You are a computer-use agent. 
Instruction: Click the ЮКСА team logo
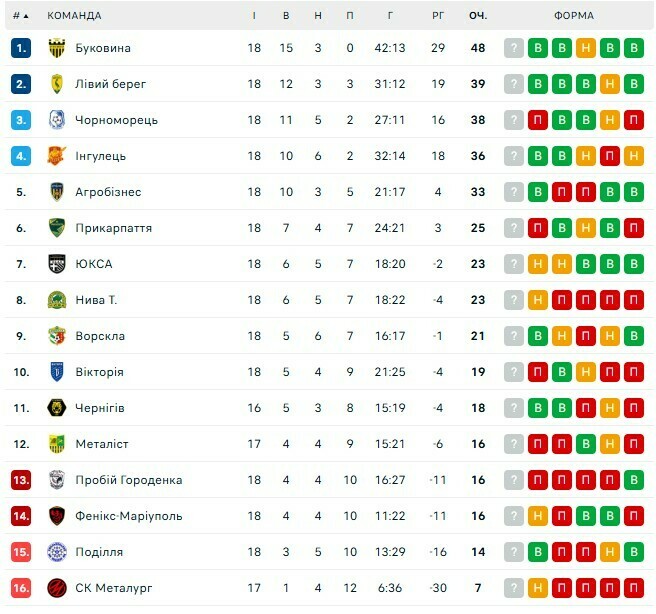point(57,264)
